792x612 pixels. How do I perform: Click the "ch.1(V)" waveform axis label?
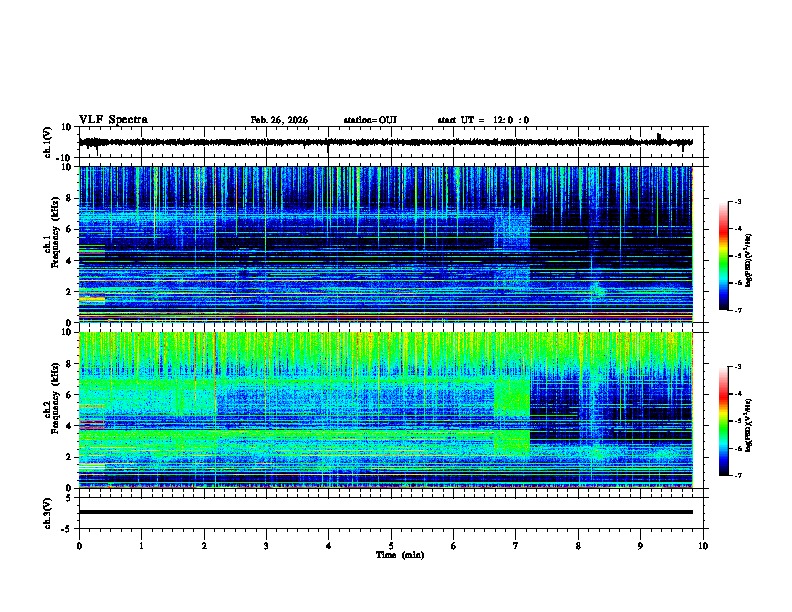tap(48, 142)
